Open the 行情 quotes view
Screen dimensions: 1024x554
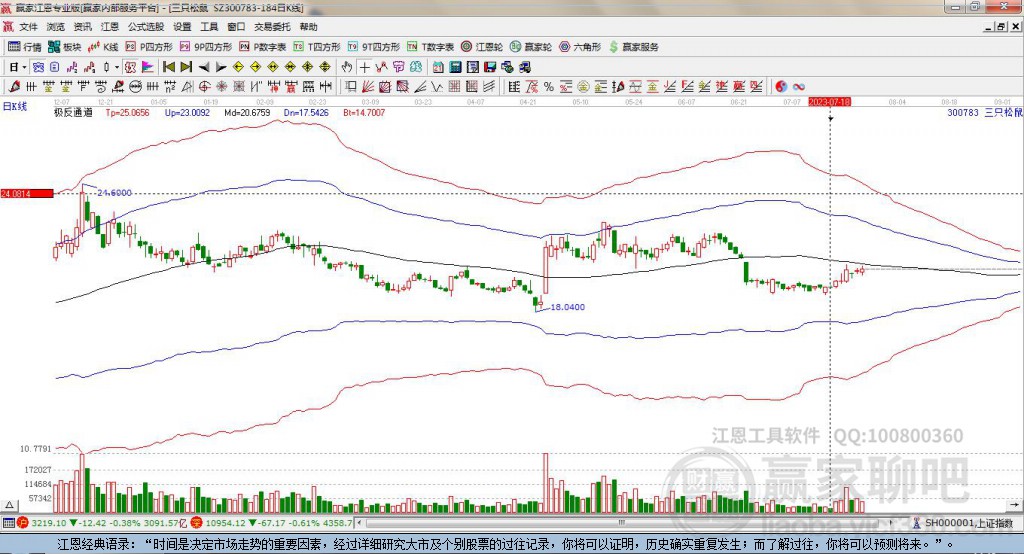25,47
